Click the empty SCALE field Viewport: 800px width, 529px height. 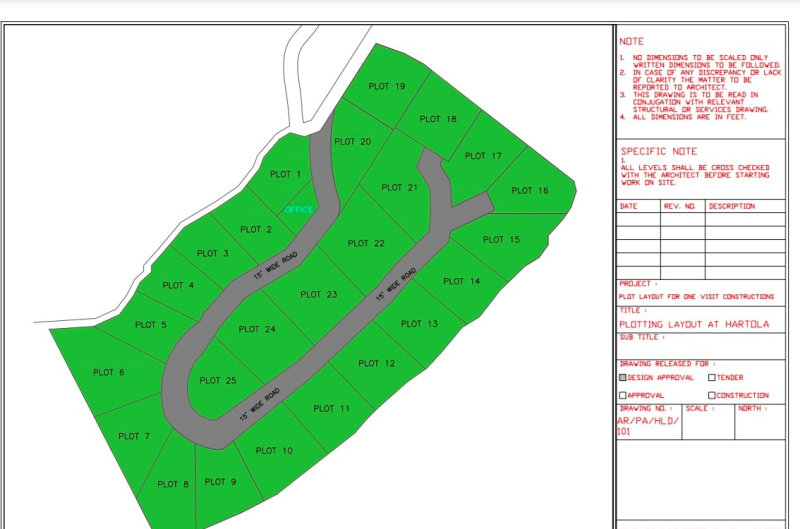click(x=708, y=425)
